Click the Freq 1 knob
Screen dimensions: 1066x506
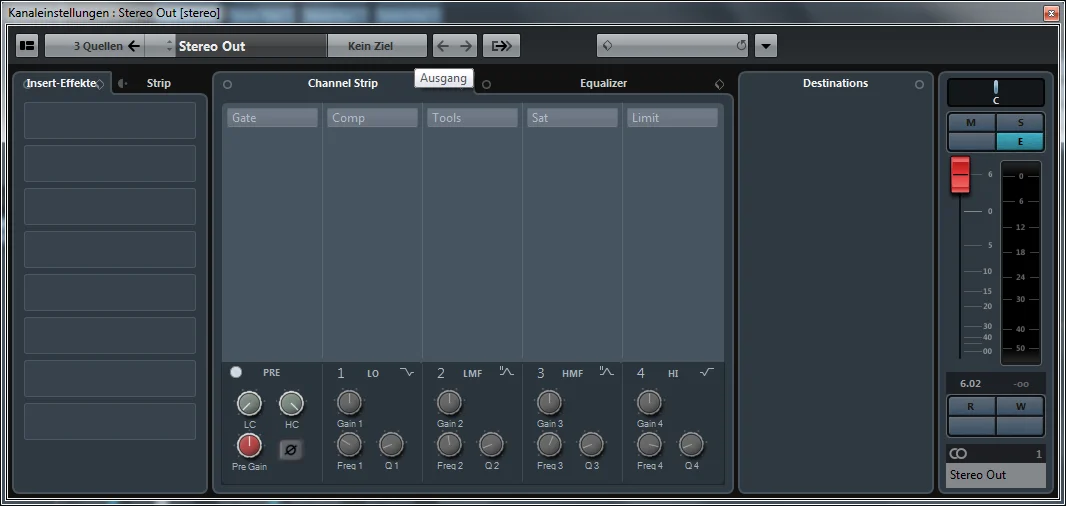click(x=349, y=445)
